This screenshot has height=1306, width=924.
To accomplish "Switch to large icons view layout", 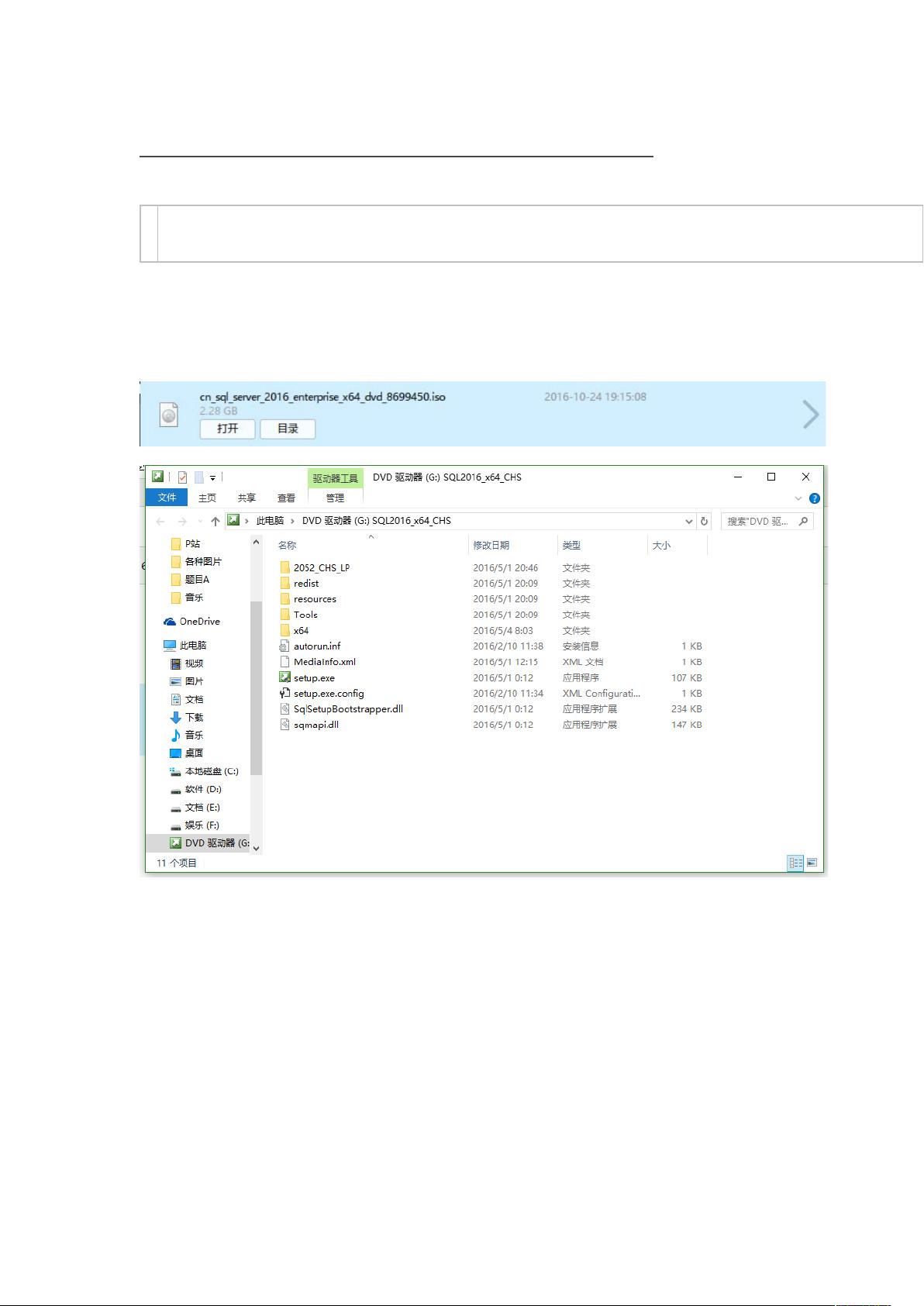I will point(812,863).
